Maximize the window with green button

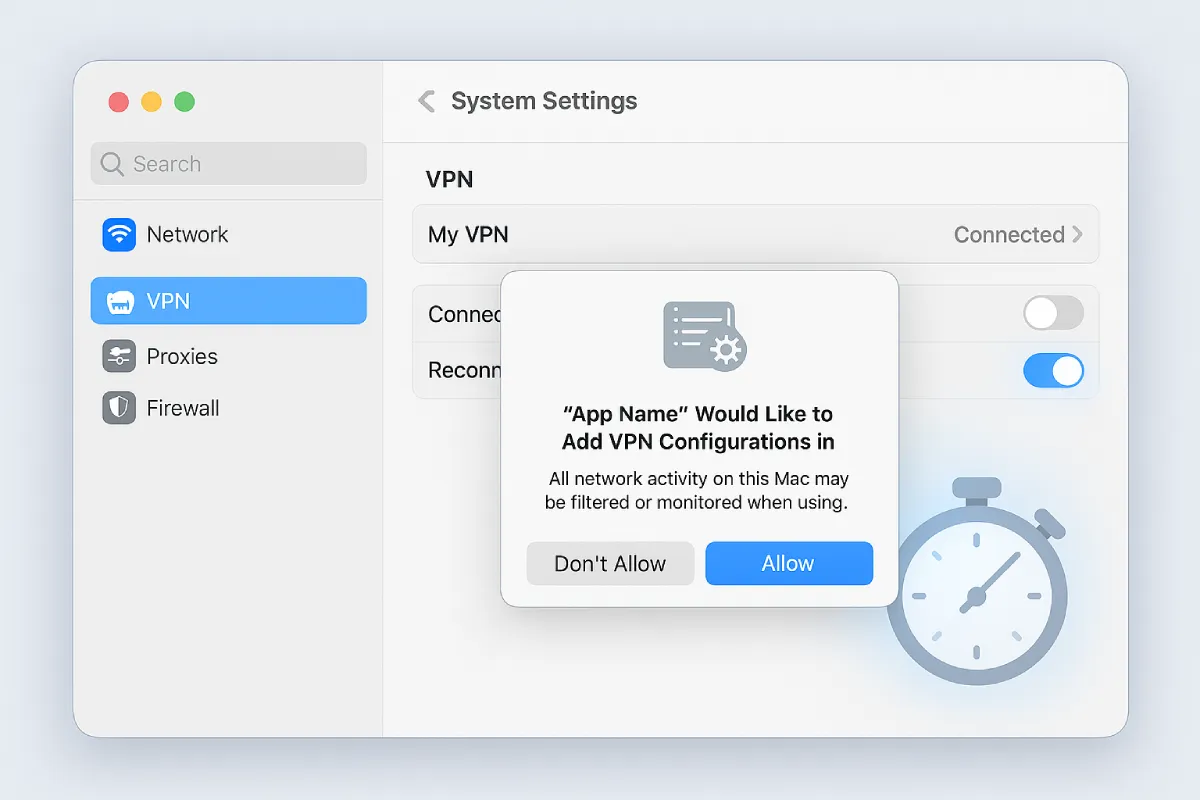coord(184,102)
